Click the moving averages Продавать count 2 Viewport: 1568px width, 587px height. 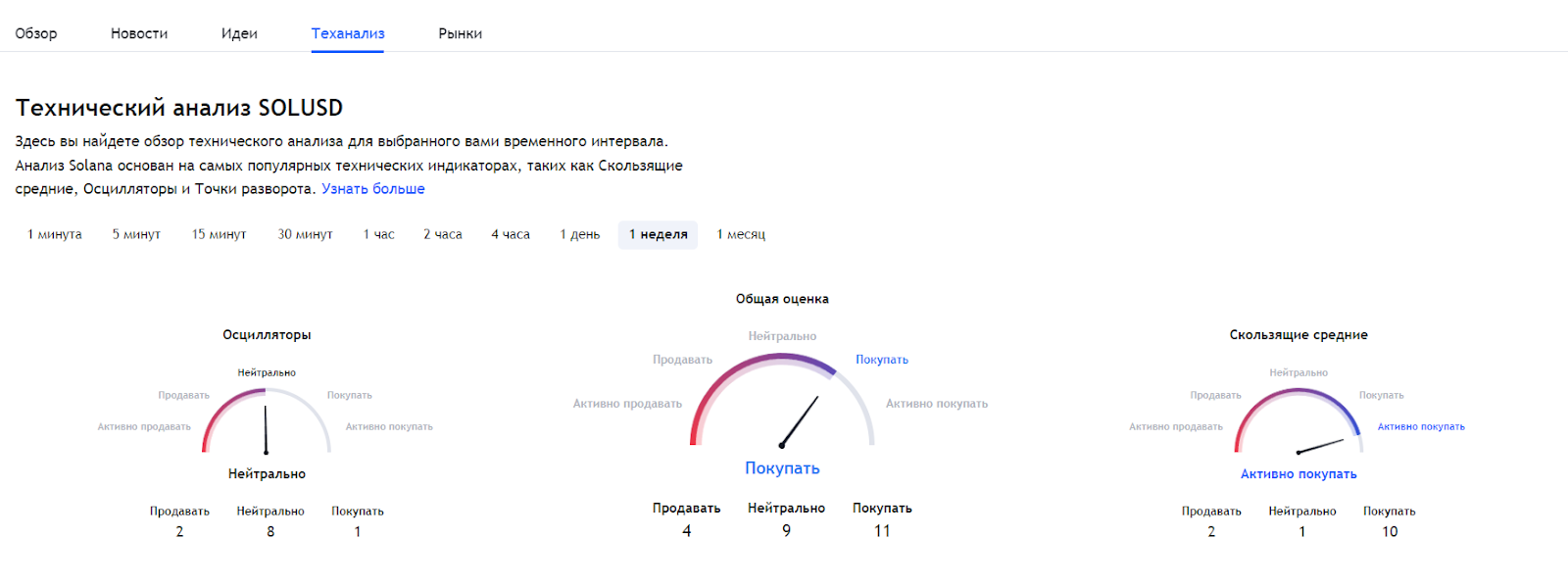coord(1211,532)
